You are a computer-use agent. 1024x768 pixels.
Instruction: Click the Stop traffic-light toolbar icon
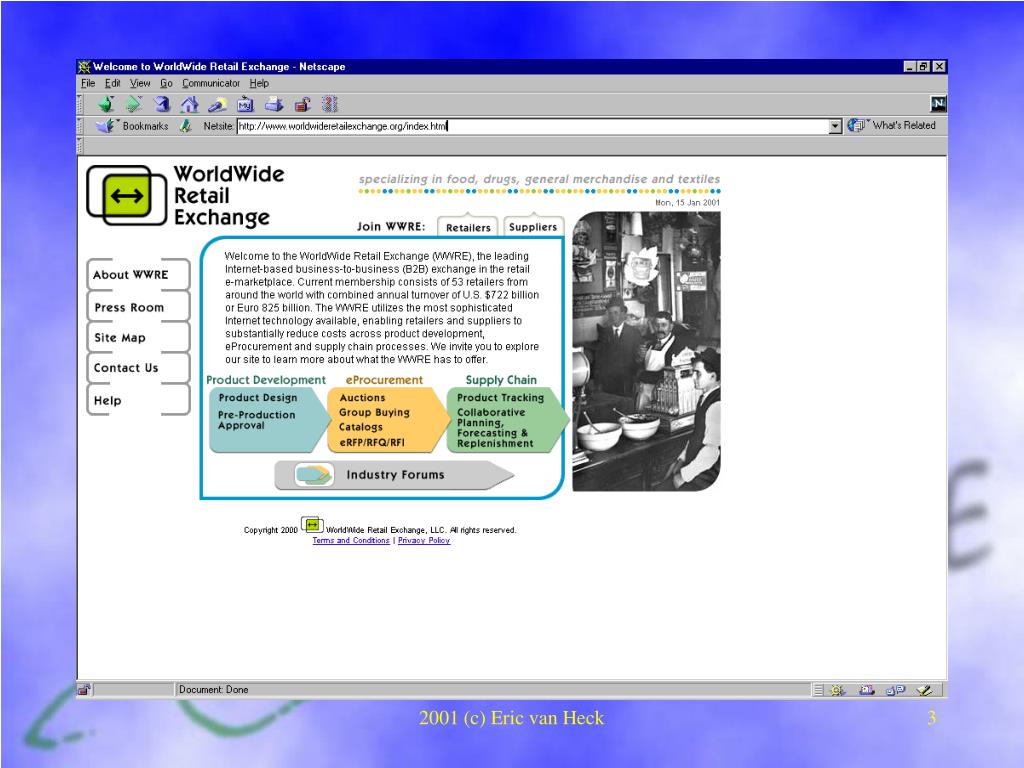point(330,104)
